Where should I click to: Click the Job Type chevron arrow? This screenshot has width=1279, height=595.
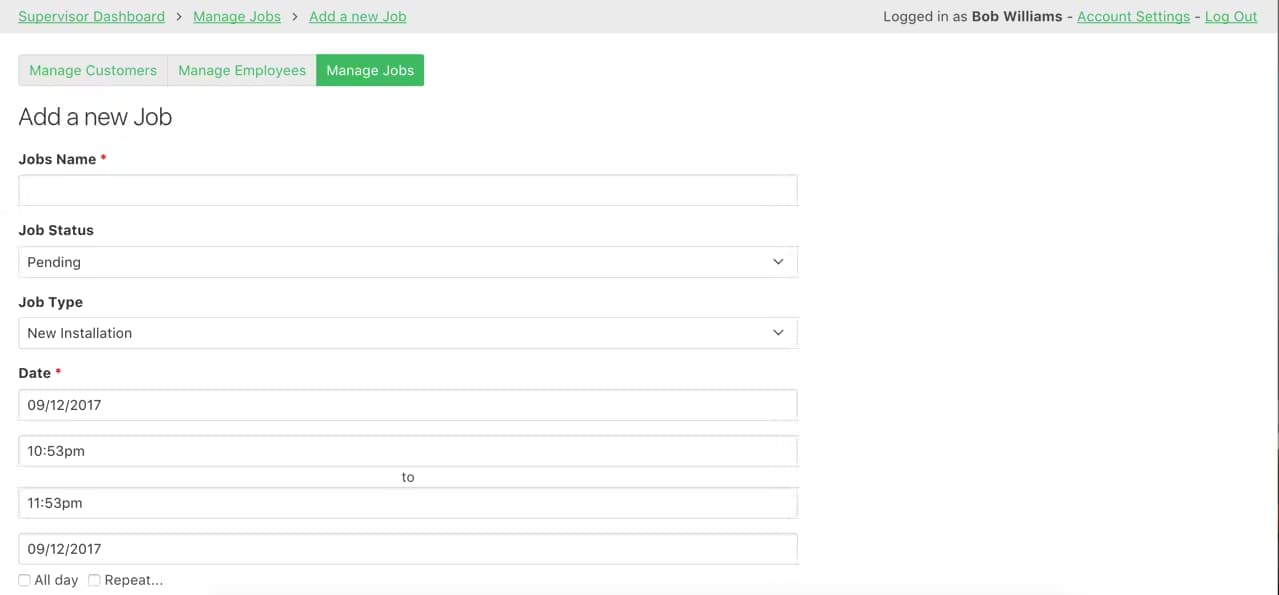778,333
